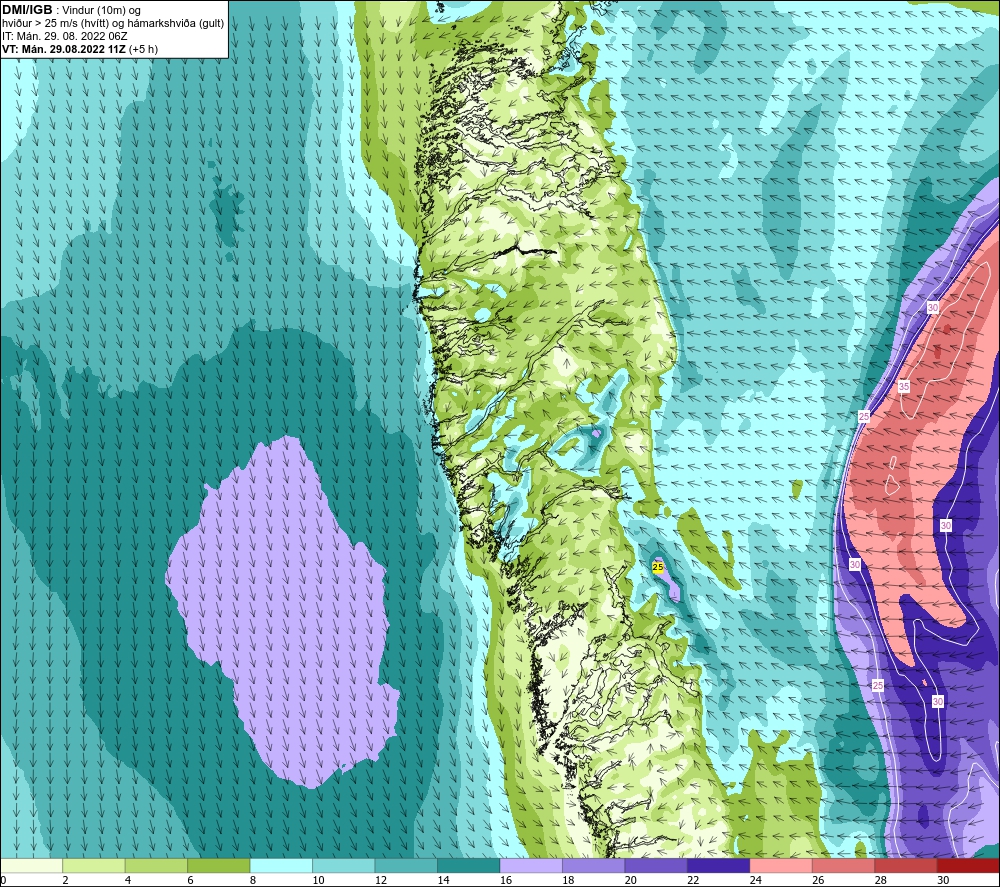Click the 26–28 m/s salmon red legend swatch
The image size is (1000, 887).
click(x=844, y=865)
